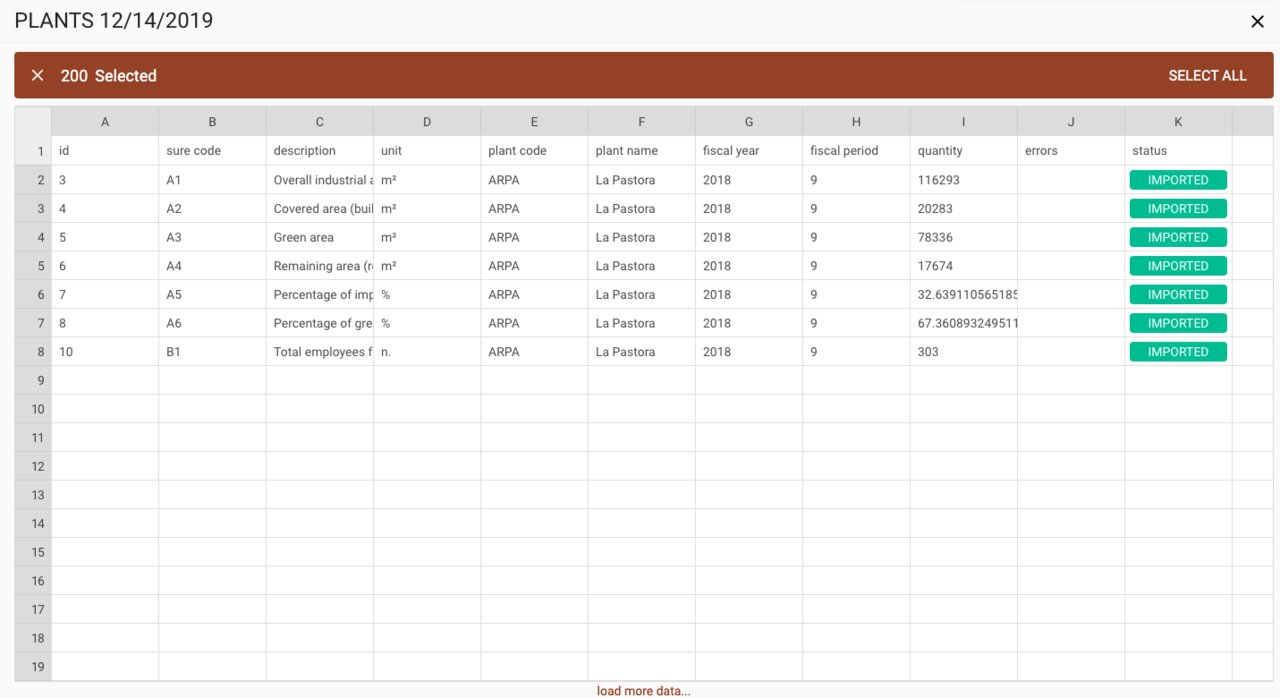Click the quantity cell showing 303

963,352
